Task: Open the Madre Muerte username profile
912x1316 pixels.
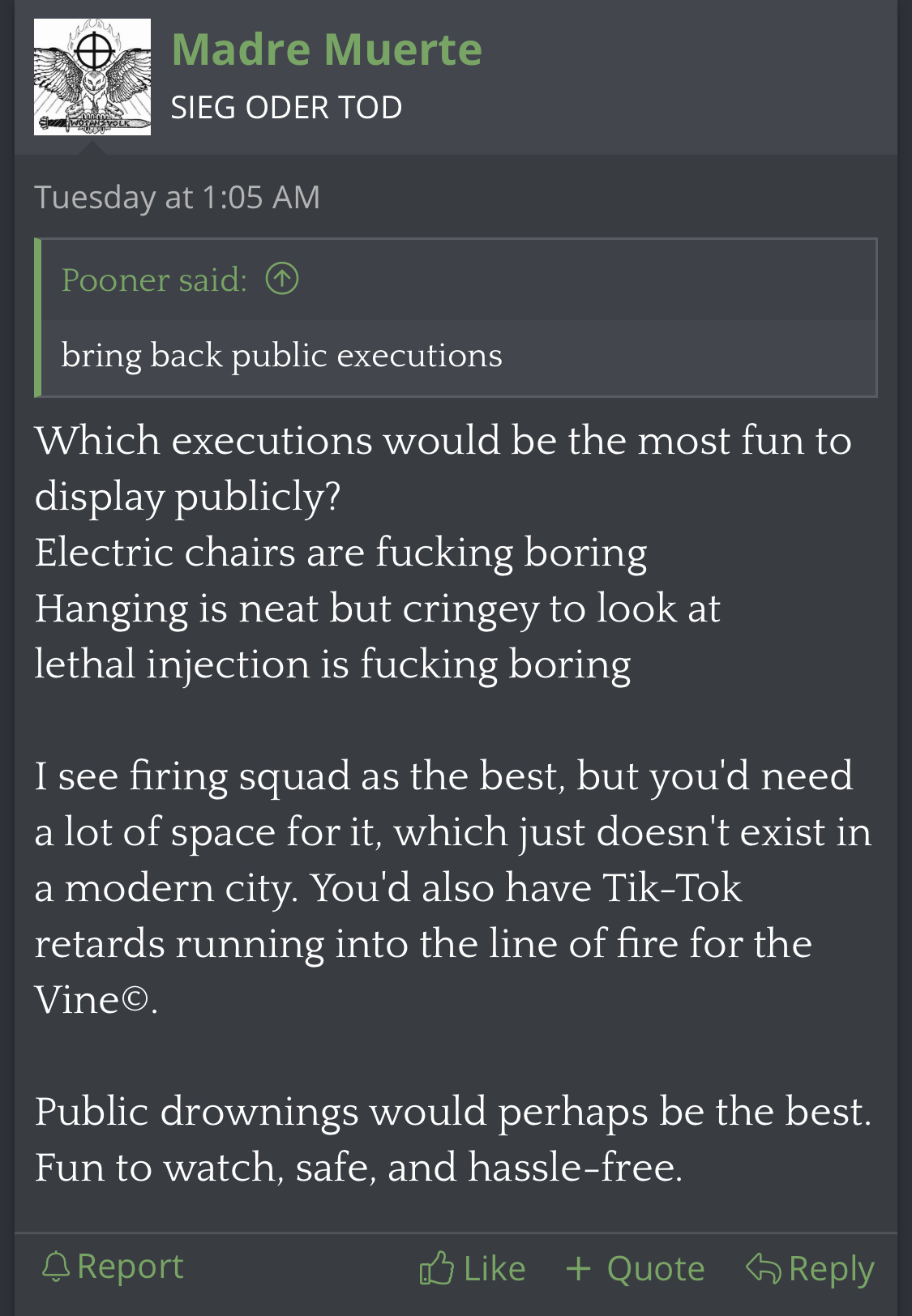Action: 327,49
